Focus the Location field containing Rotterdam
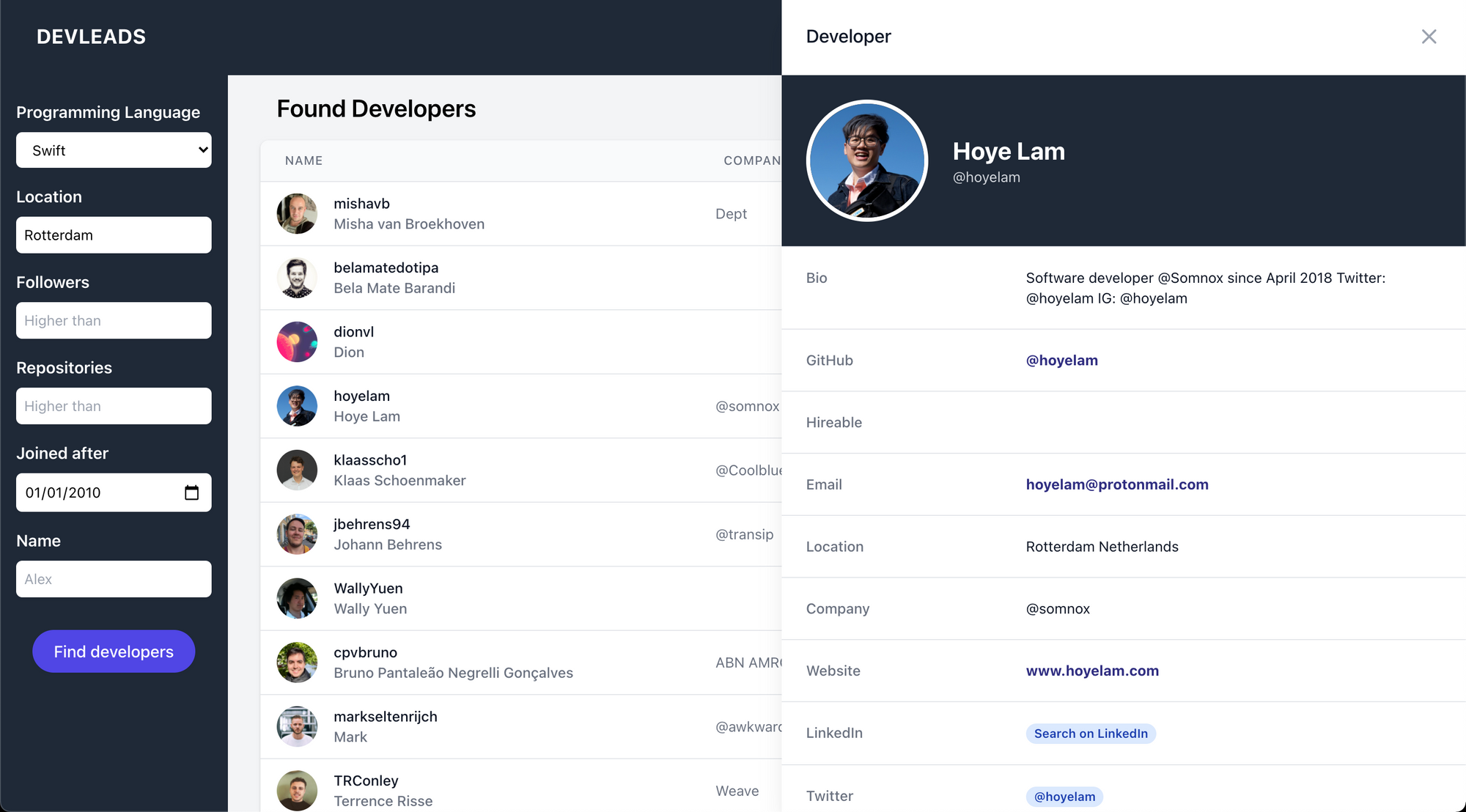1466x812 pixels. tap(114, 235)
